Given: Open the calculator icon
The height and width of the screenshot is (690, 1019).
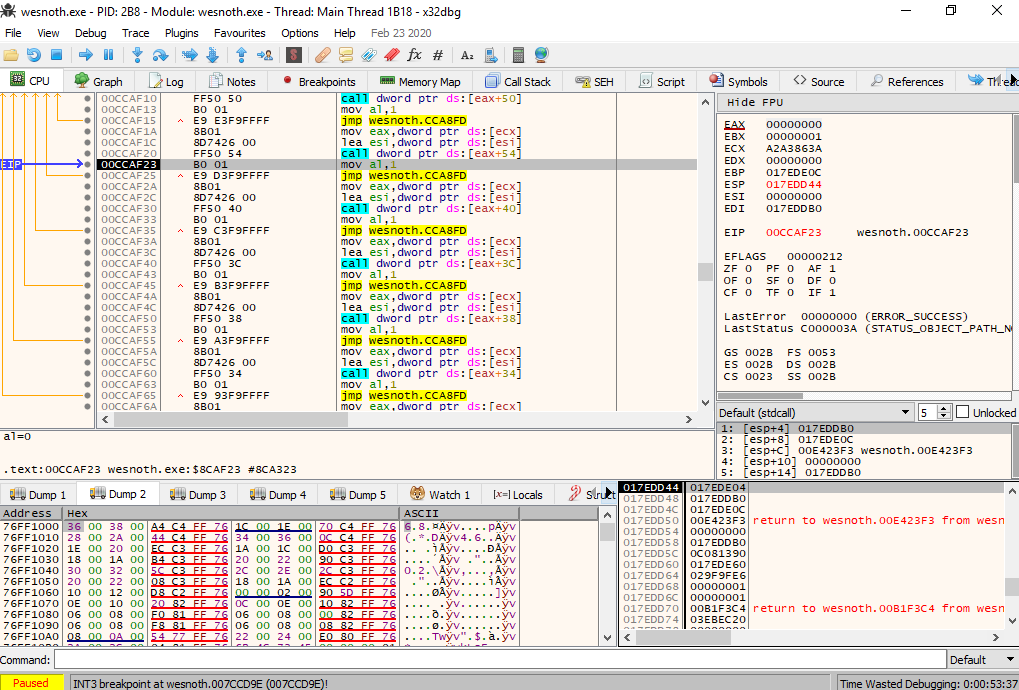Looking at the screenshot, I should pos(518,55).
